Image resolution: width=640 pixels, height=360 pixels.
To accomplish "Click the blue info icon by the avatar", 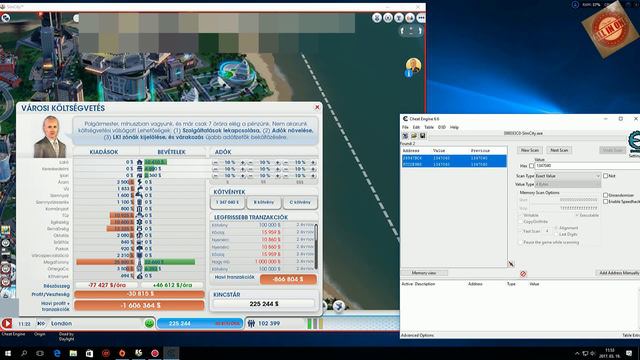I will (x=408, y=74).
